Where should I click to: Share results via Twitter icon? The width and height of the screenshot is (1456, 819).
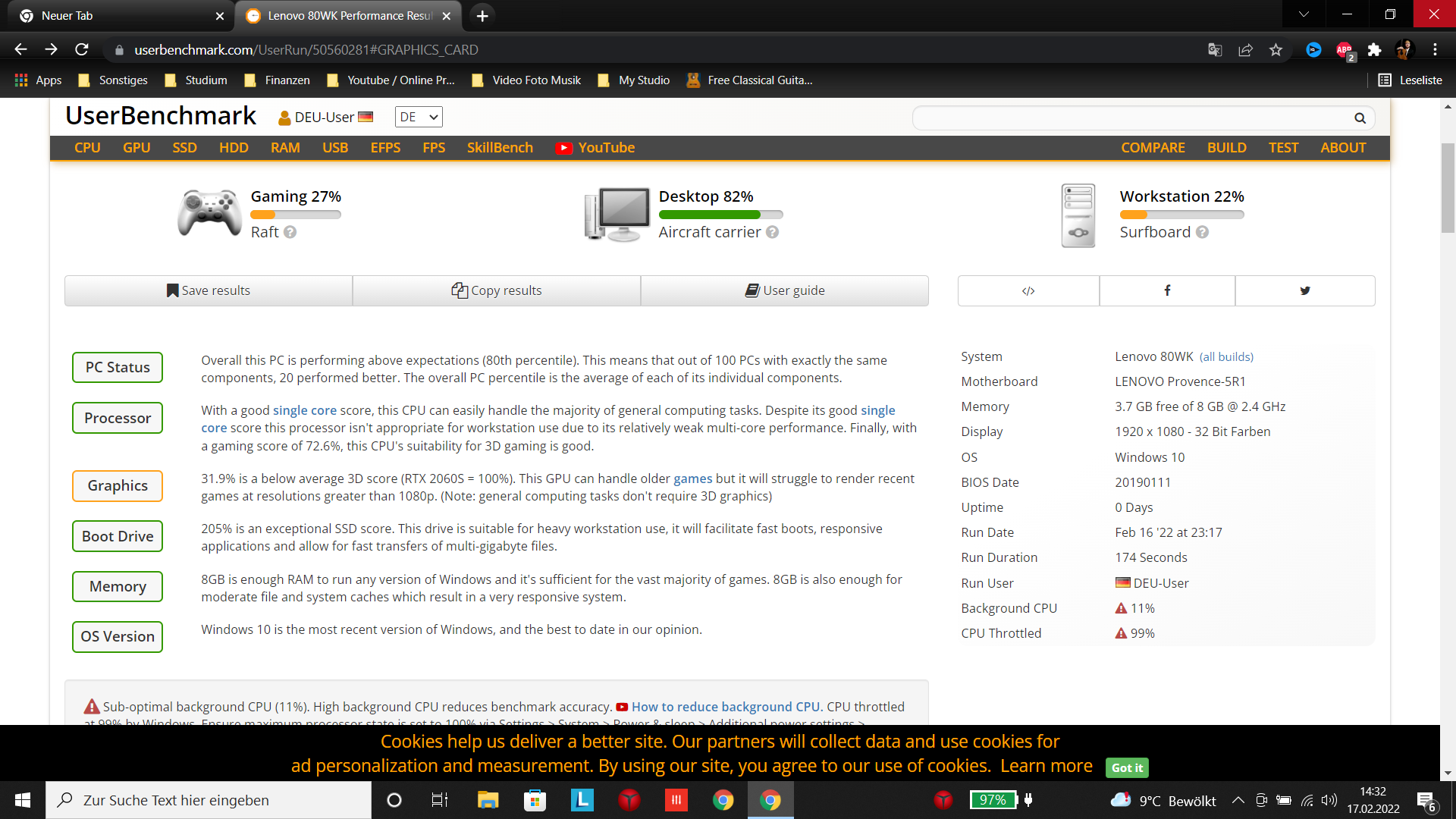click(x=1304, y=290)
